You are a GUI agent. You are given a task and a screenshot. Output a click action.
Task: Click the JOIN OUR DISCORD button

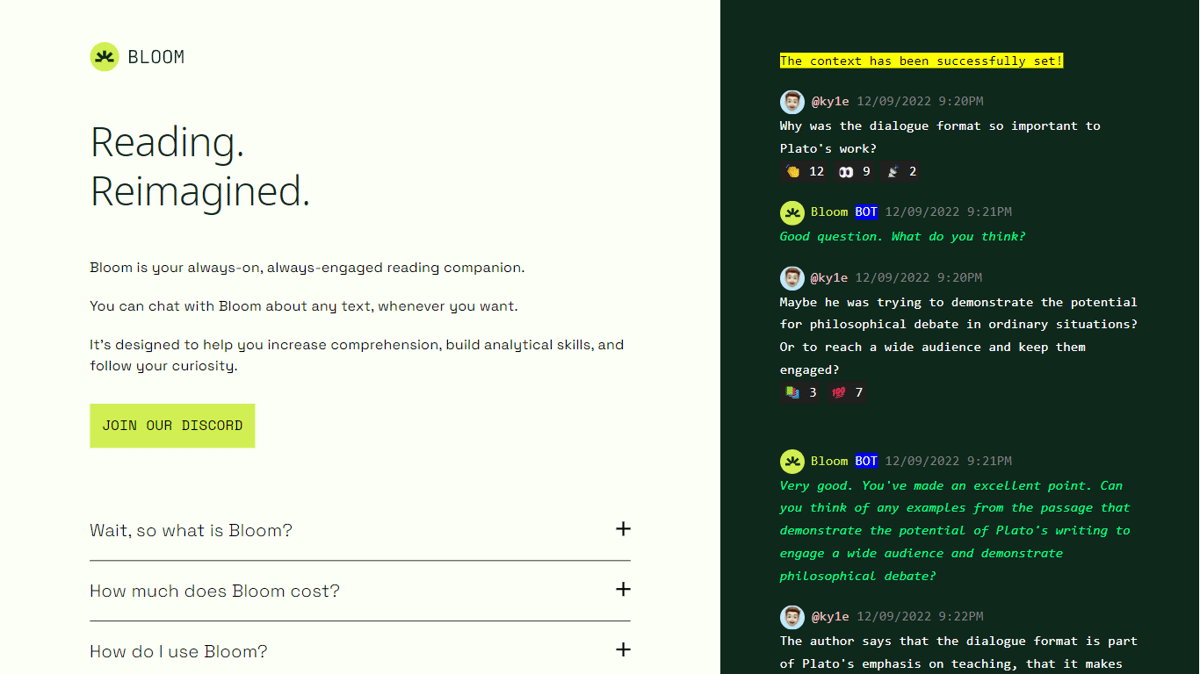(x=172, y=425)
